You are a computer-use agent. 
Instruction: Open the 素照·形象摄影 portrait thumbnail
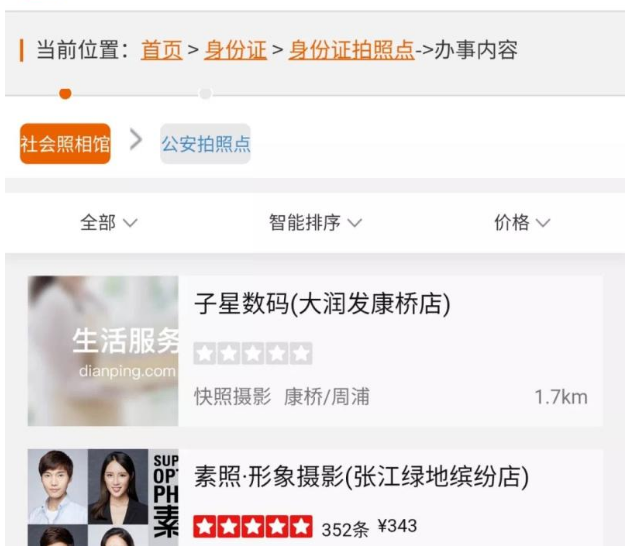pos(103,498)
